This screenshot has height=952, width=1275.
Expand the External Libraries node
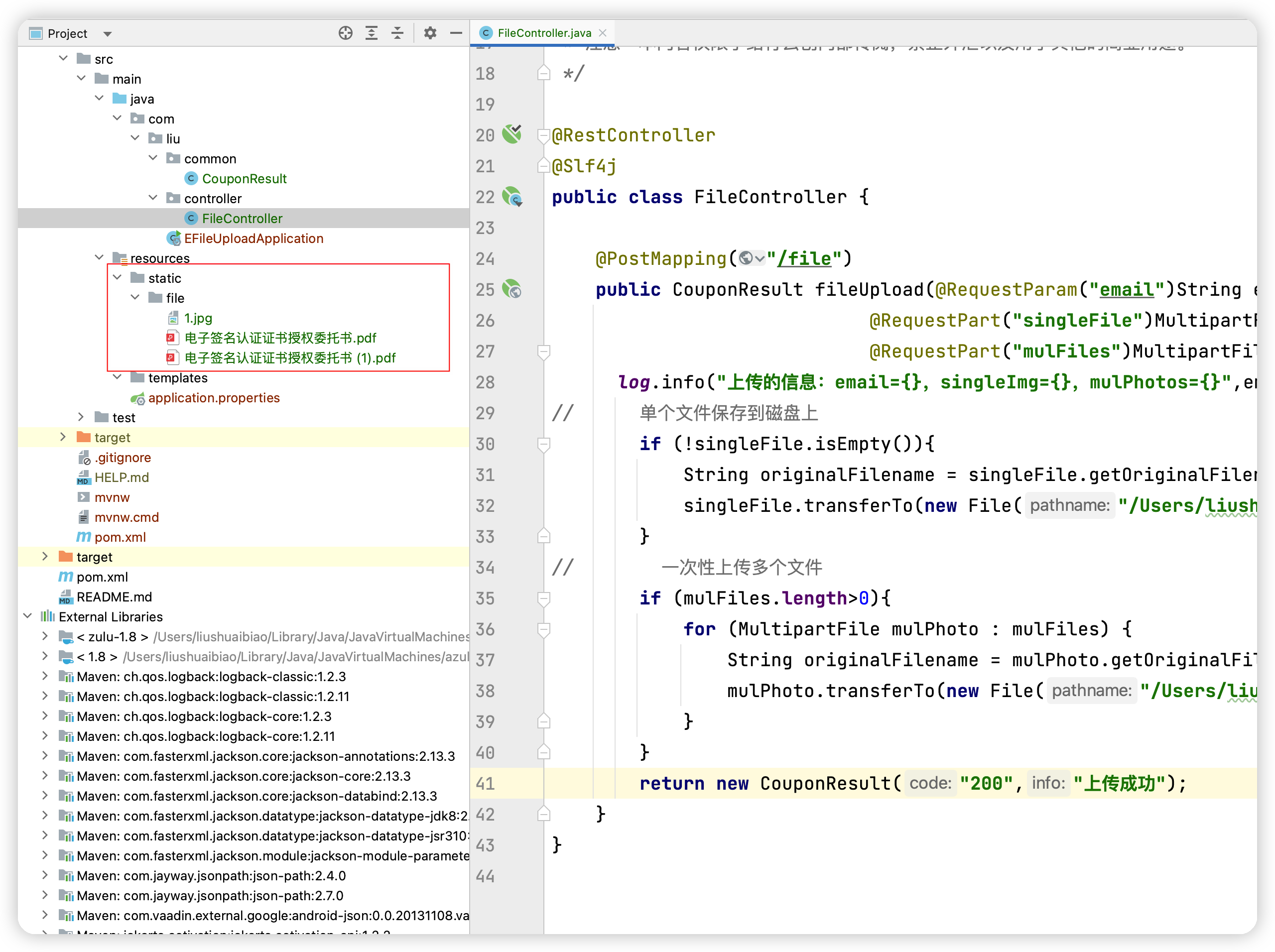(x=28, y=616)
